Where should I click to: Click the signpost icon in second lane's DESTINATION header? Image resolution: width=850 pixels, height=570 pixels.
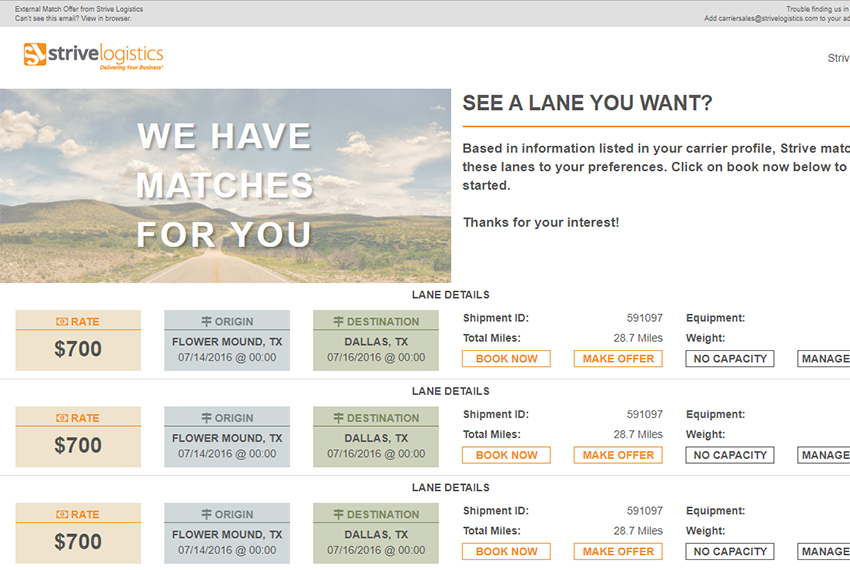click(x=338, y=418)
